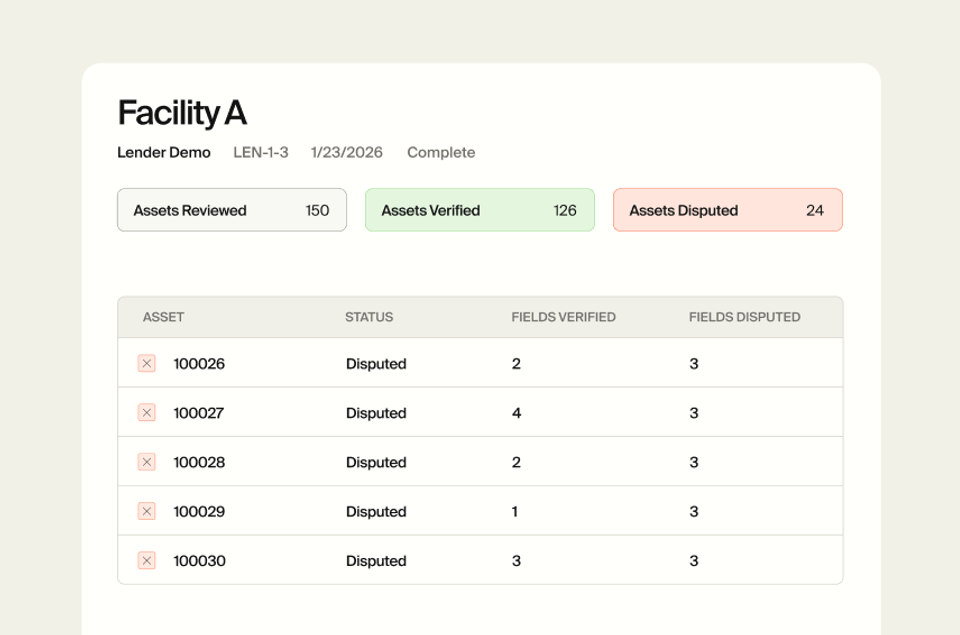Click fields verified value 1 for asset 100029

pos(515,512)
